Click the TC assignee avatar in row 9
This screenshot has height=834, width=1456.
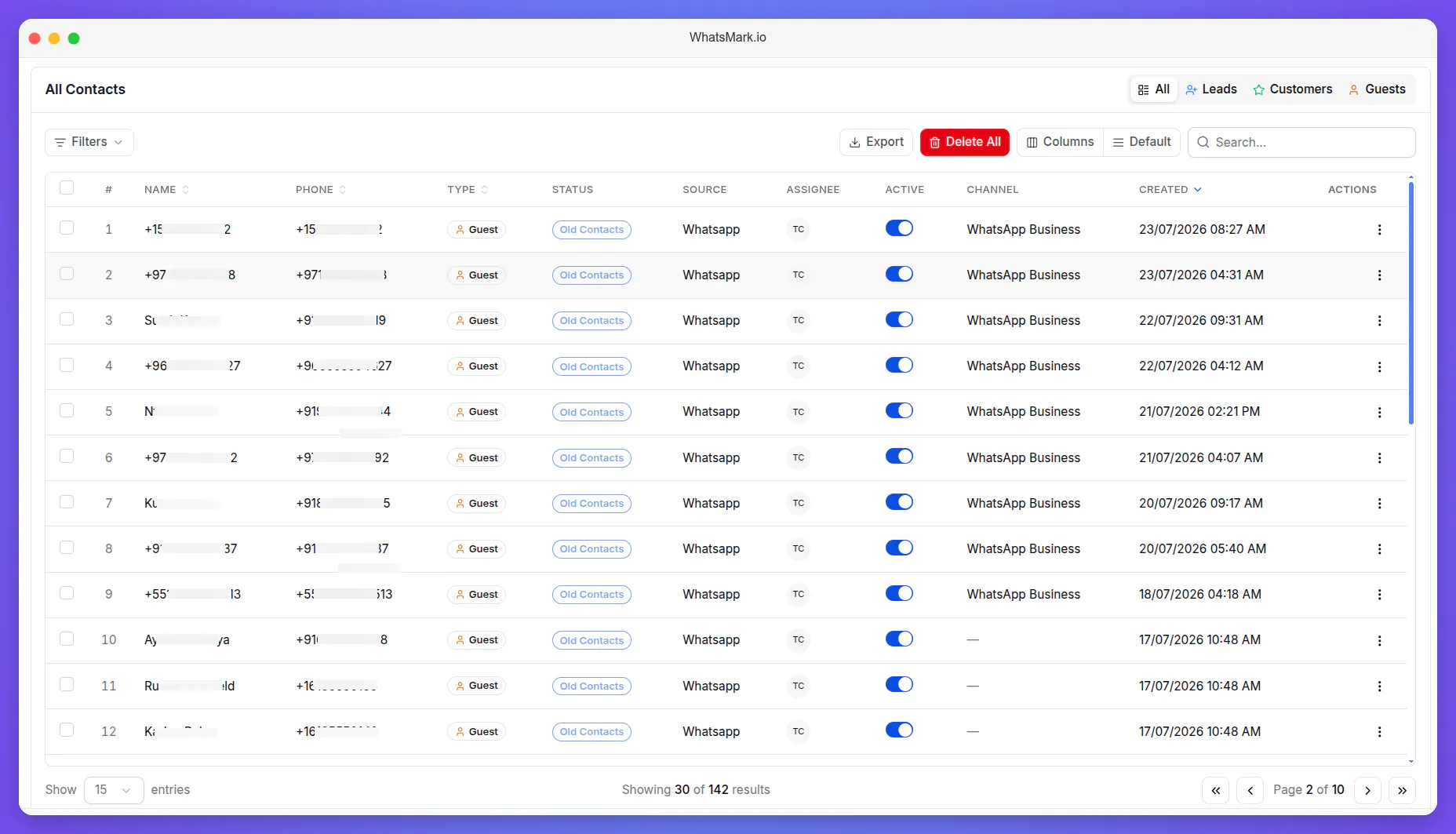pos(798,594)
